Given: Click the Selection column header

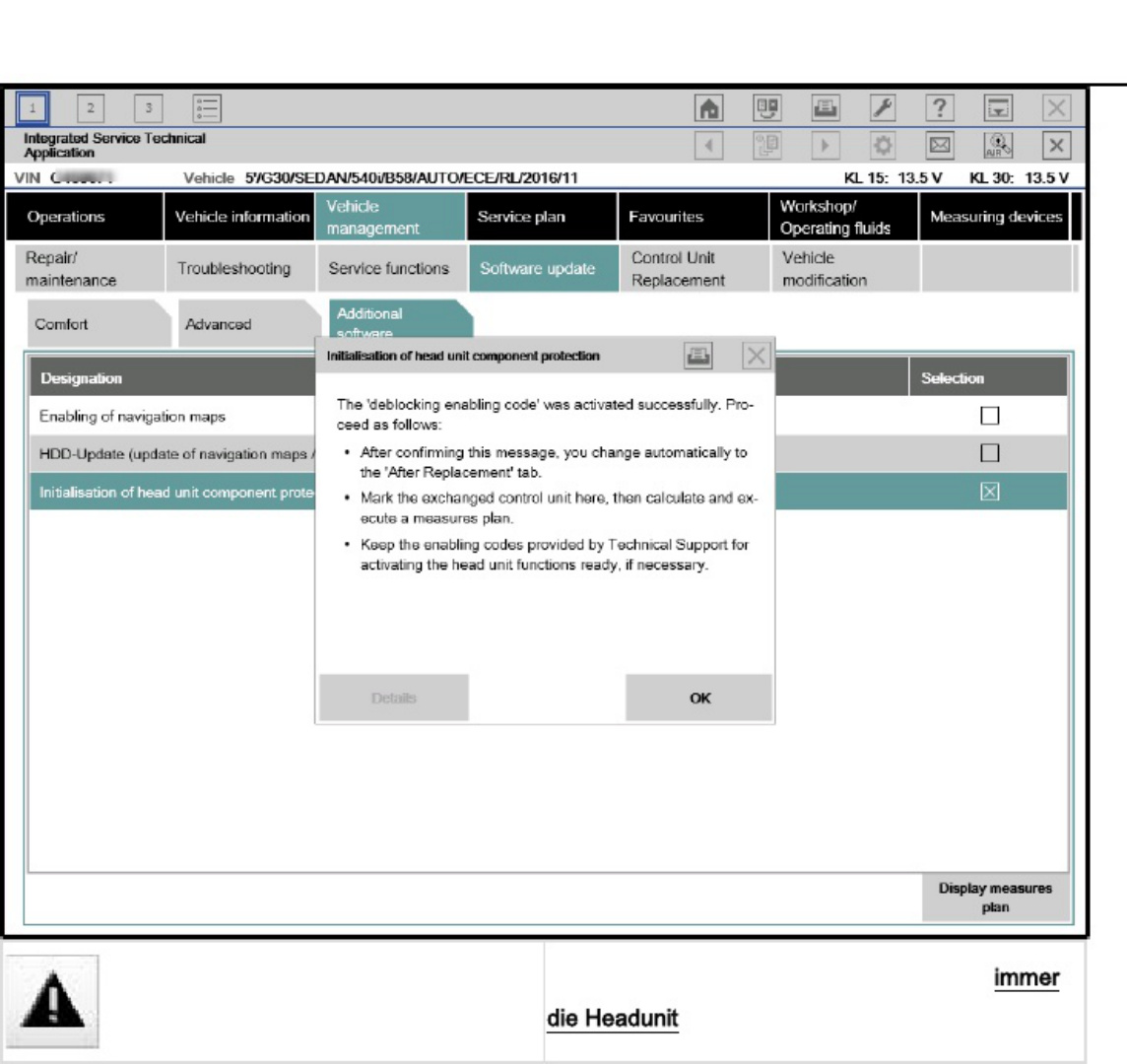Looking at the screenshot, I should point(988,377).
